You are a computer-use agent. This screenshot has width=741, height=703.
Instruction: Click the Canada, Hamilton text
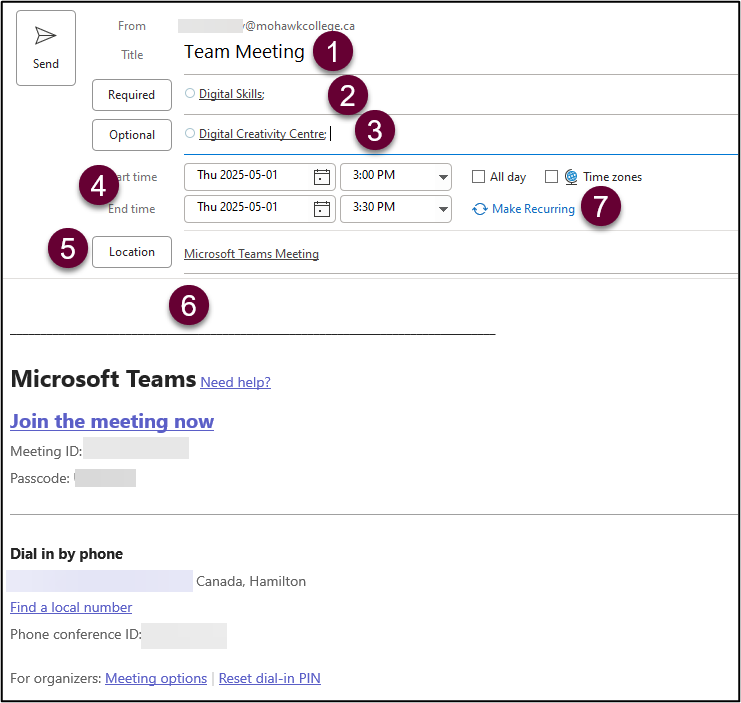pyautogui.click(x=251, y=582)
